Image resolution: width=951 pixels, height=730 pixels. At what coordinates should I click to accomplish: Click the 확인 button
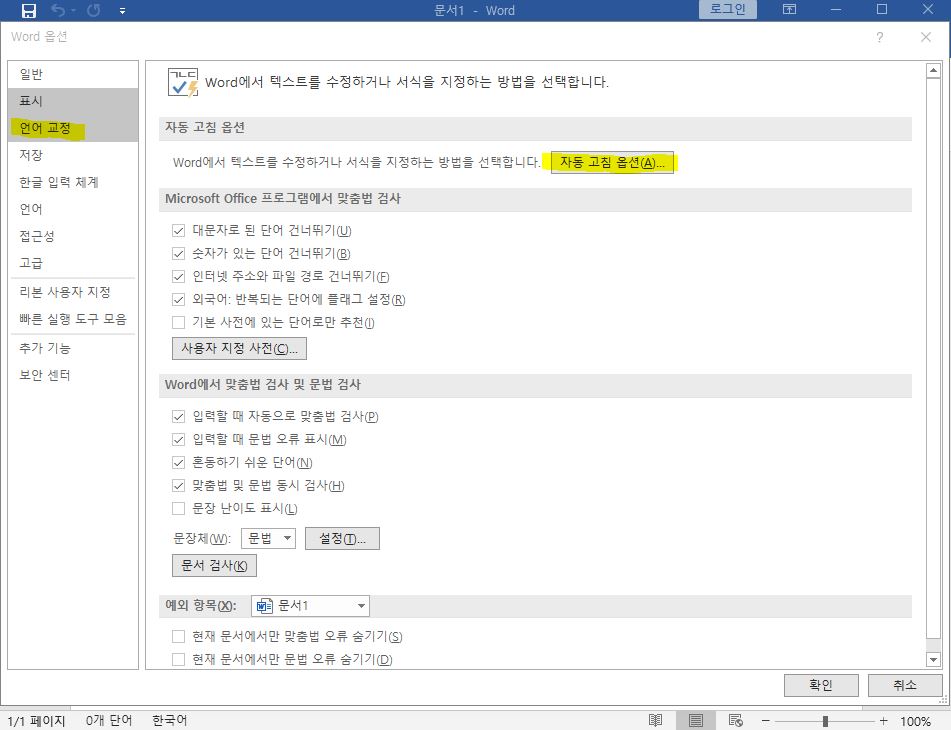click(x=821, y=685)
